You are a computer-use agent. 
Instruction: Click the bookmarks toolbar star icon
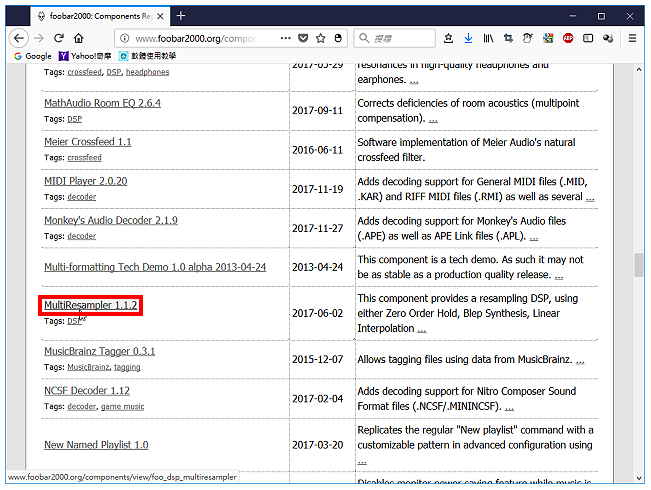(448, 38)
